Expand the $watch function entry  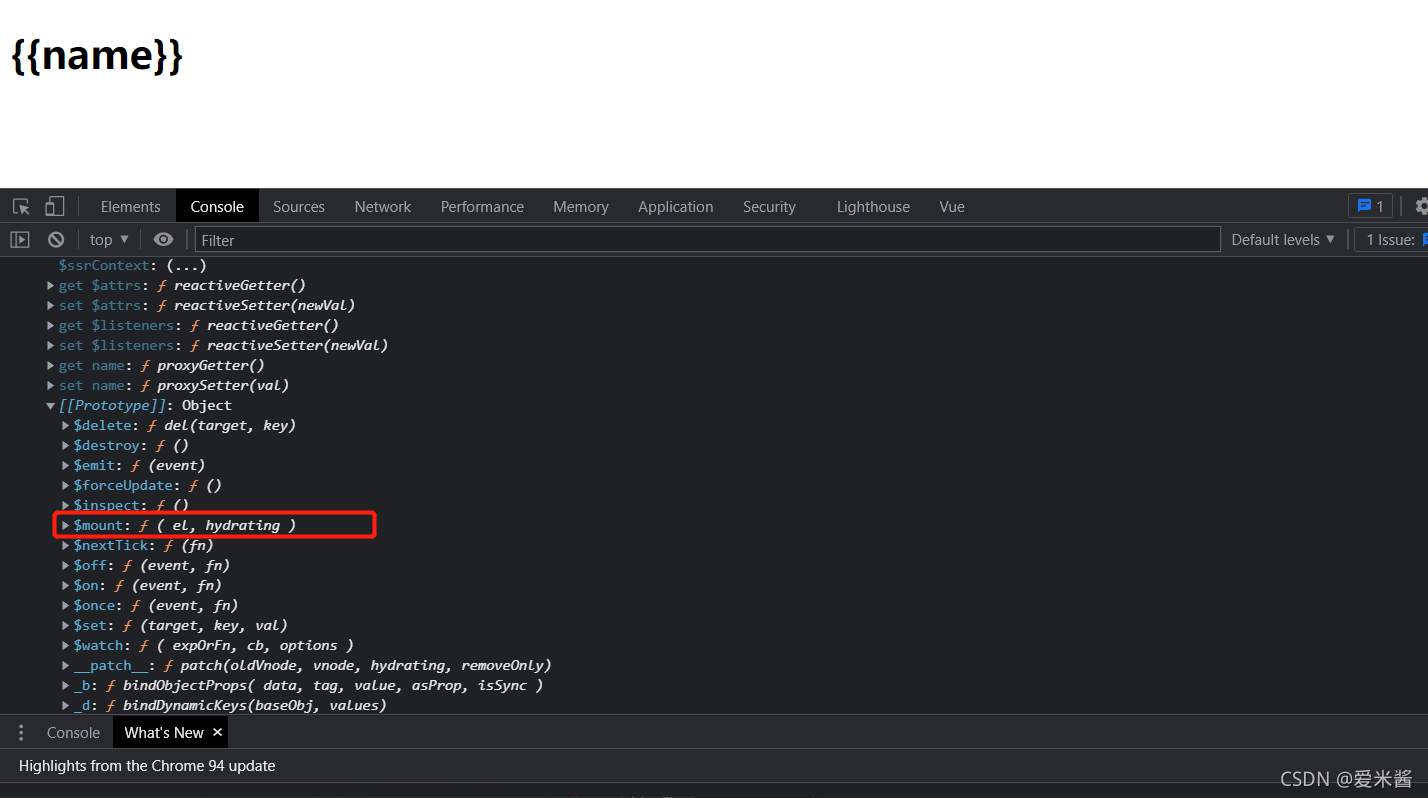[x=66, y=646]
